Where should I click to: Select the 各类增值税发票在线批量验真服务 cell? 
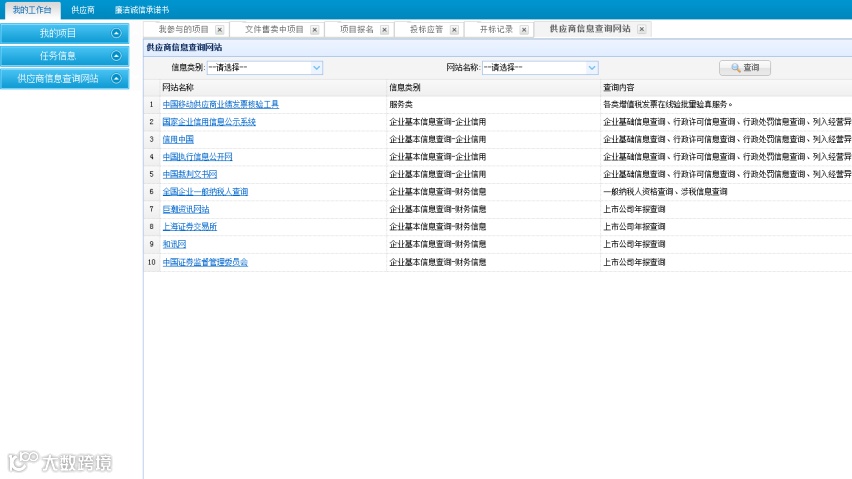[x=726, y=104]
